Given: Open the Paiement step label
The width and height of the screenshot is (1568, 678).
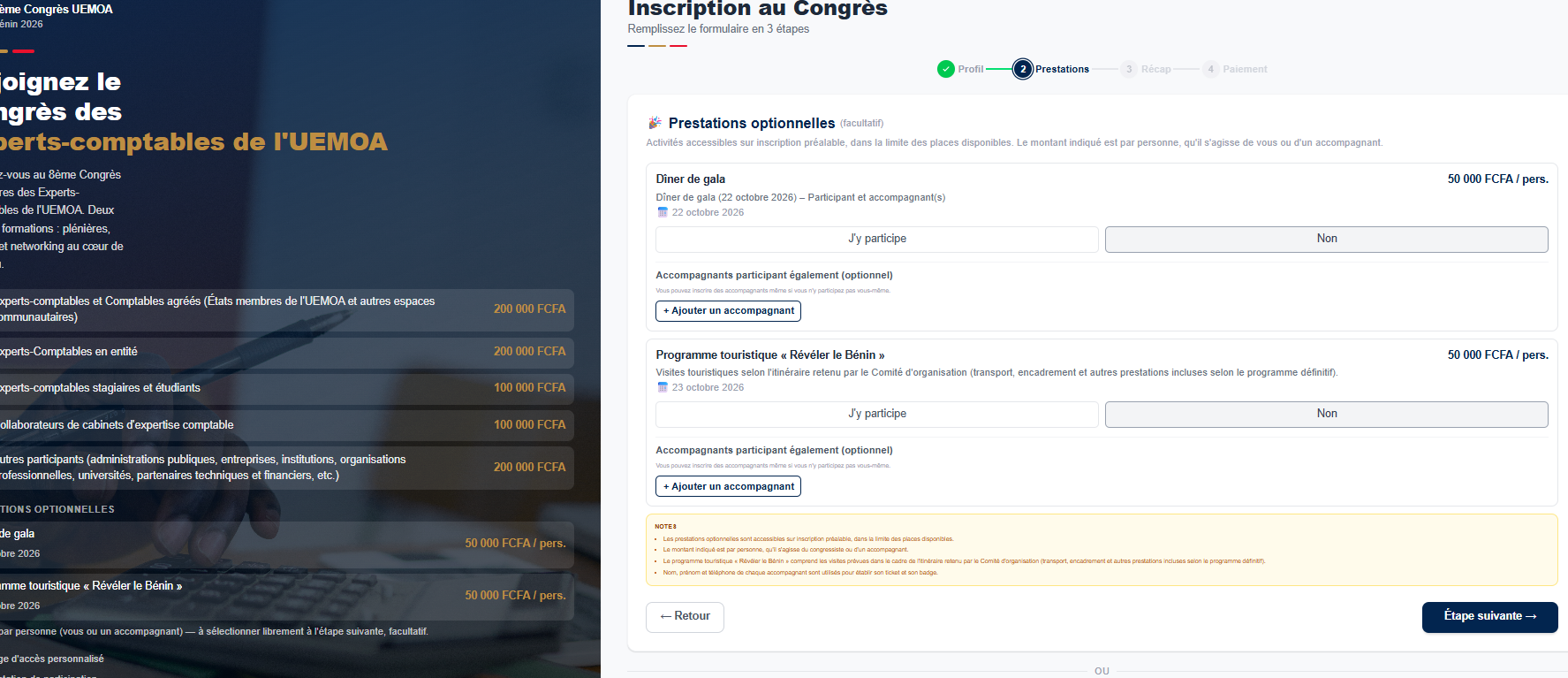Looking at the screenshot, I should click(x=1245, y=69).
